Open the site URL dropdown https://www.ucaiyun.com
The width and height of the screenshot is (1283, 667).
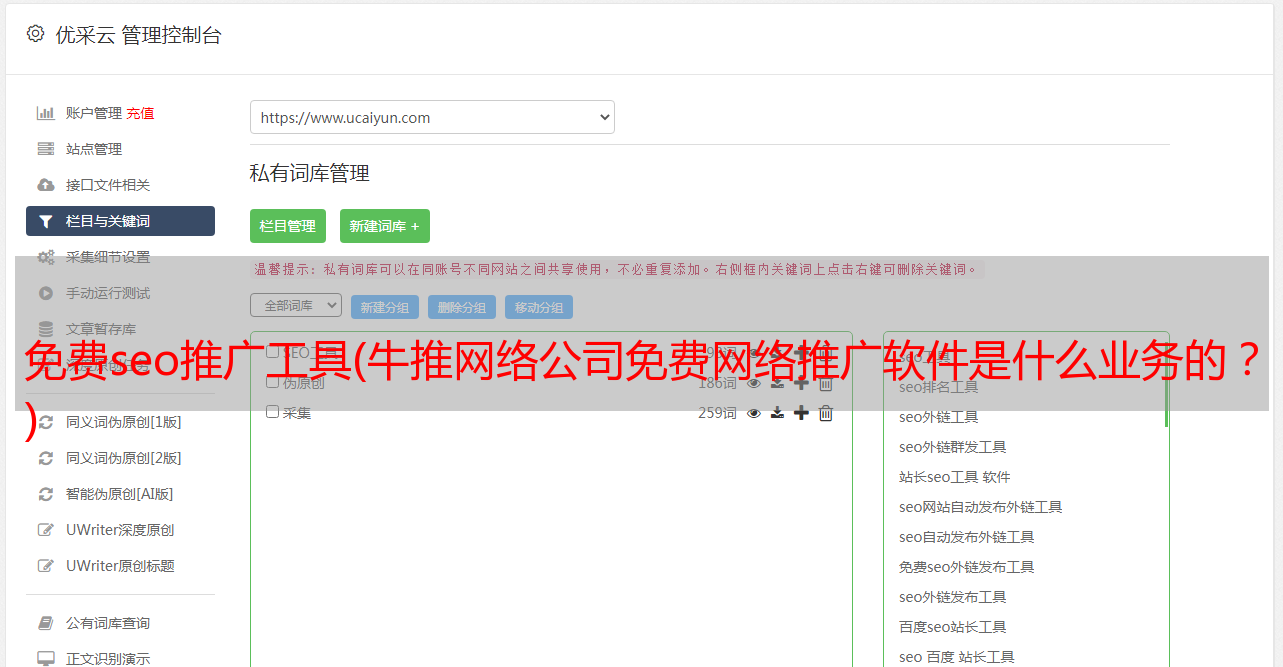[432, 117]
